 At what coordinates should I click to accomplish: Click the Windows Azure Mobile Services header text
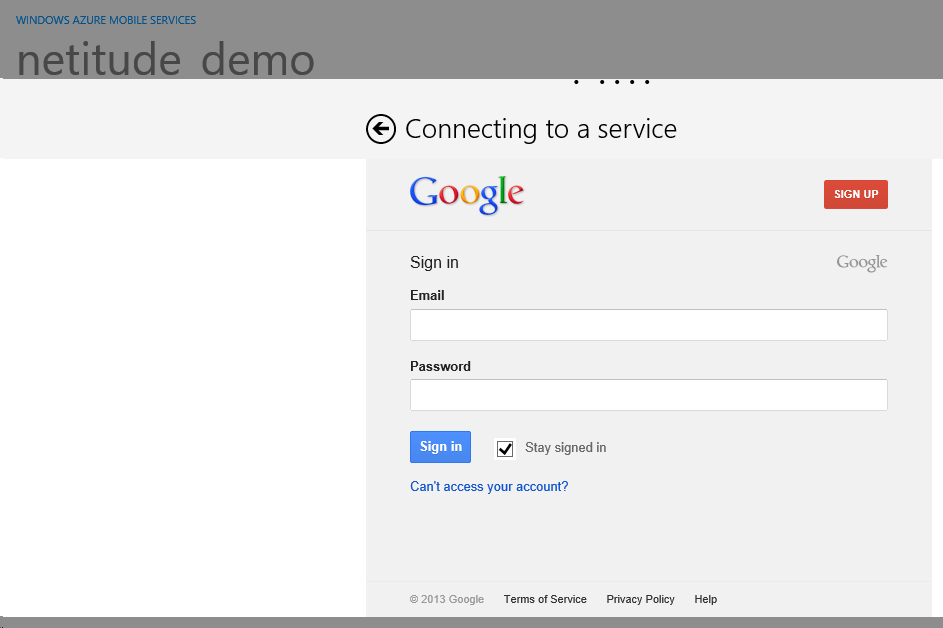pos(106,20)
